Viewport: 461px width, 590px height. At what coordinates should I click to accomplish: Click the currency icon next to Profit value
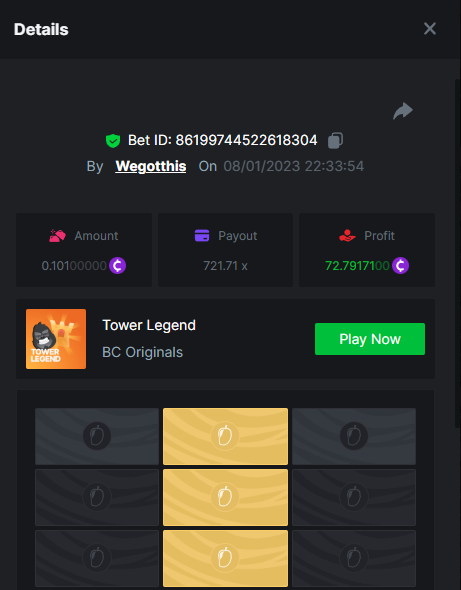(x=400, y=266)
